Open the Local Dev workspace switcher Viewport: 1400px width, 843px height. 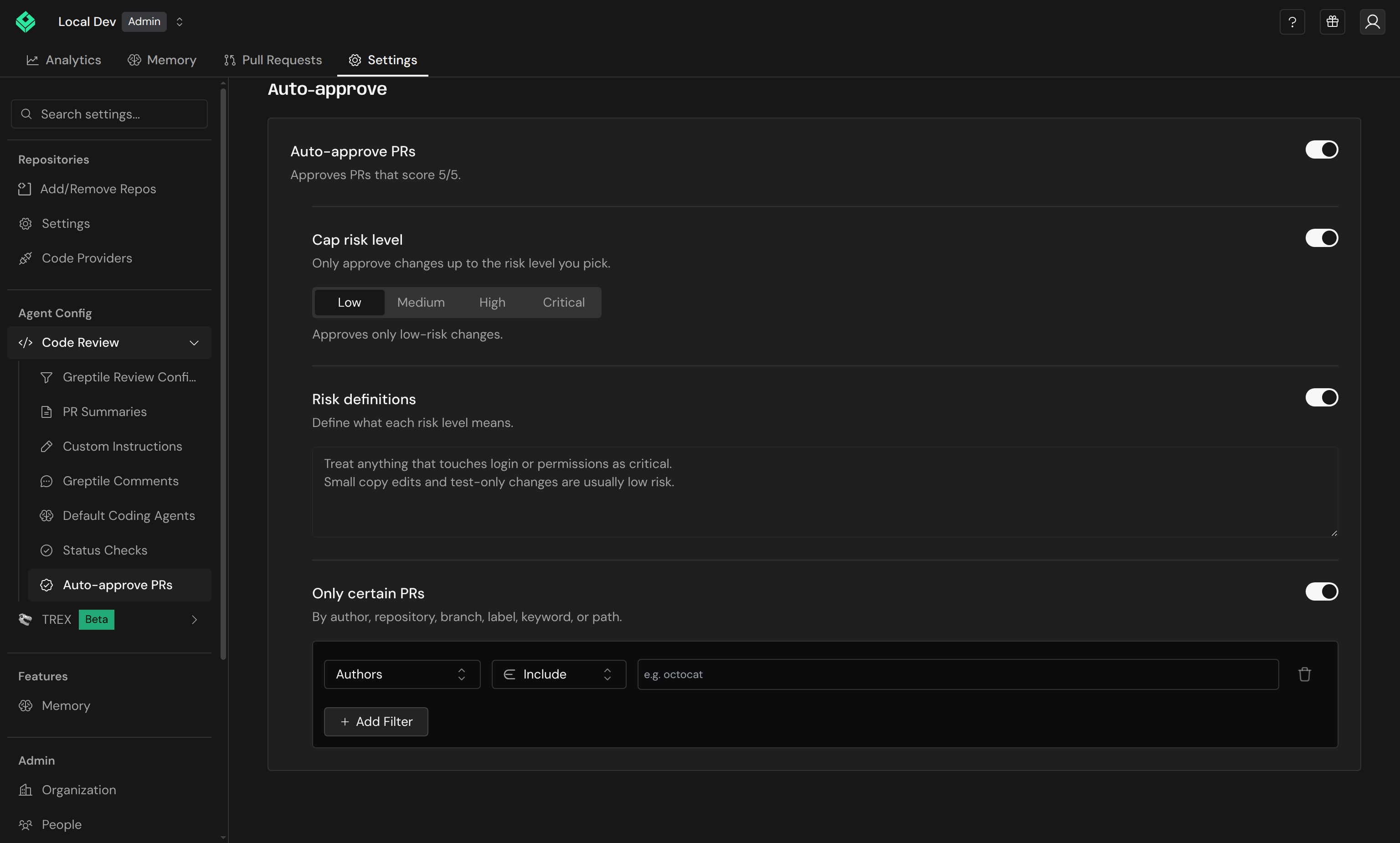(179, 21)
